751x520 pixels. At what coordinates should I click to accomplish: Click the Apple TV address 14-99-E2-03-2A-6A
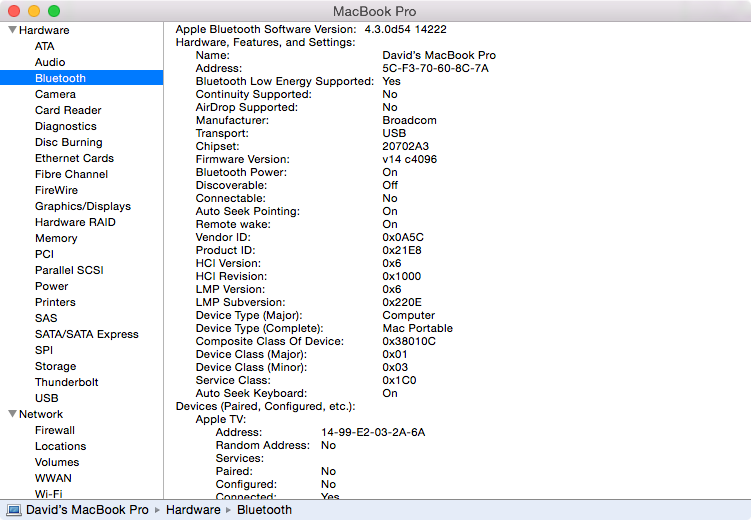[373, 432]
